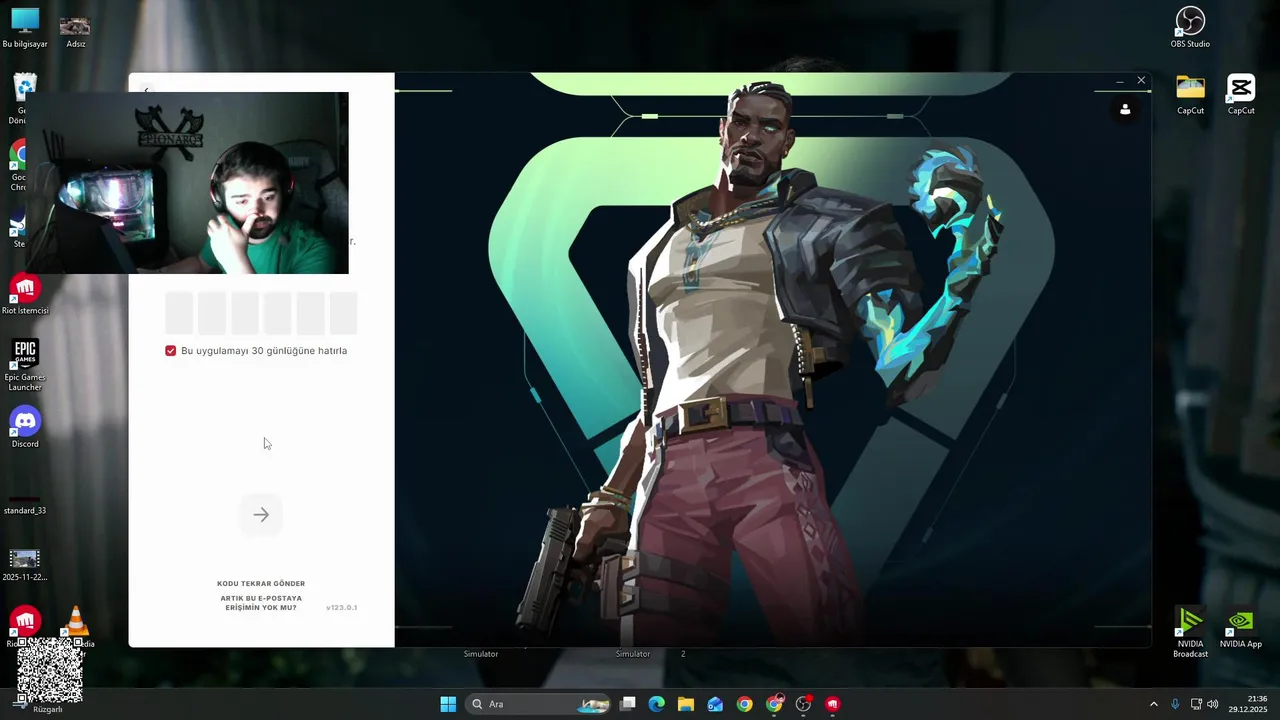Focus the second verification code box
This screenshot has height=720, width=1280.
point(212,313)
